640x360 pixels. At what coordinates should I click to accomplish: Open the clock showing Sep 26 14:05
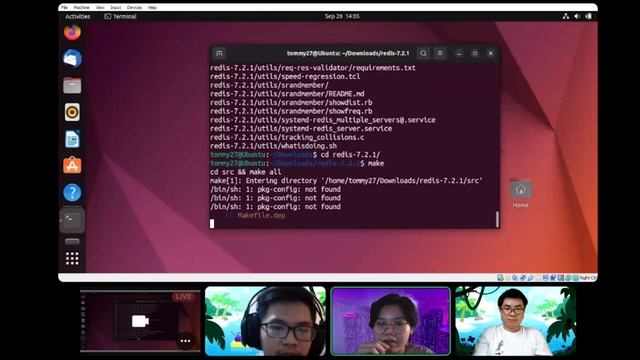tap(342, 16)
